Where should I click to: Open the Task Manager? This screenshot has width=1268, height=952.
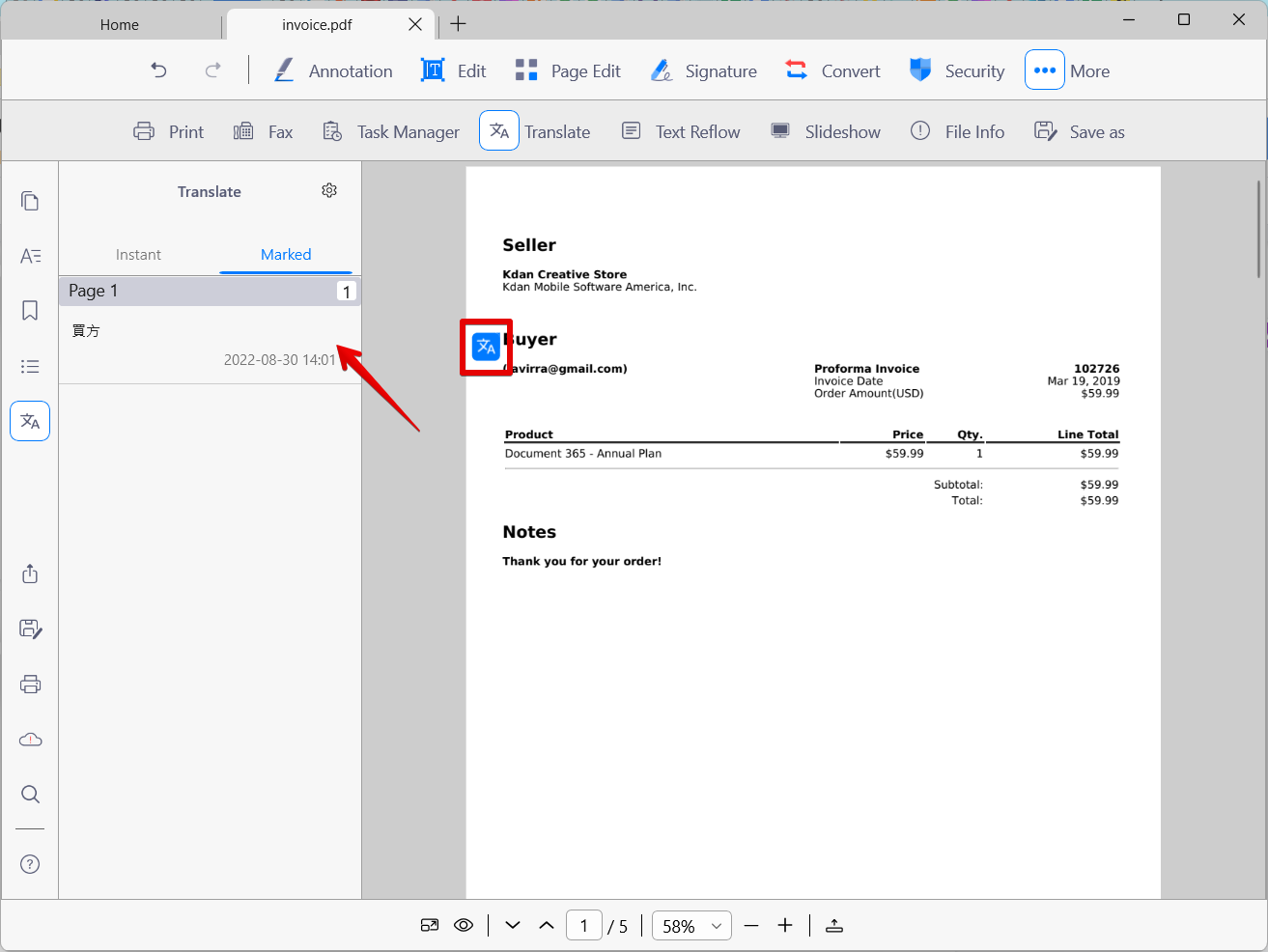pos(391,131)
